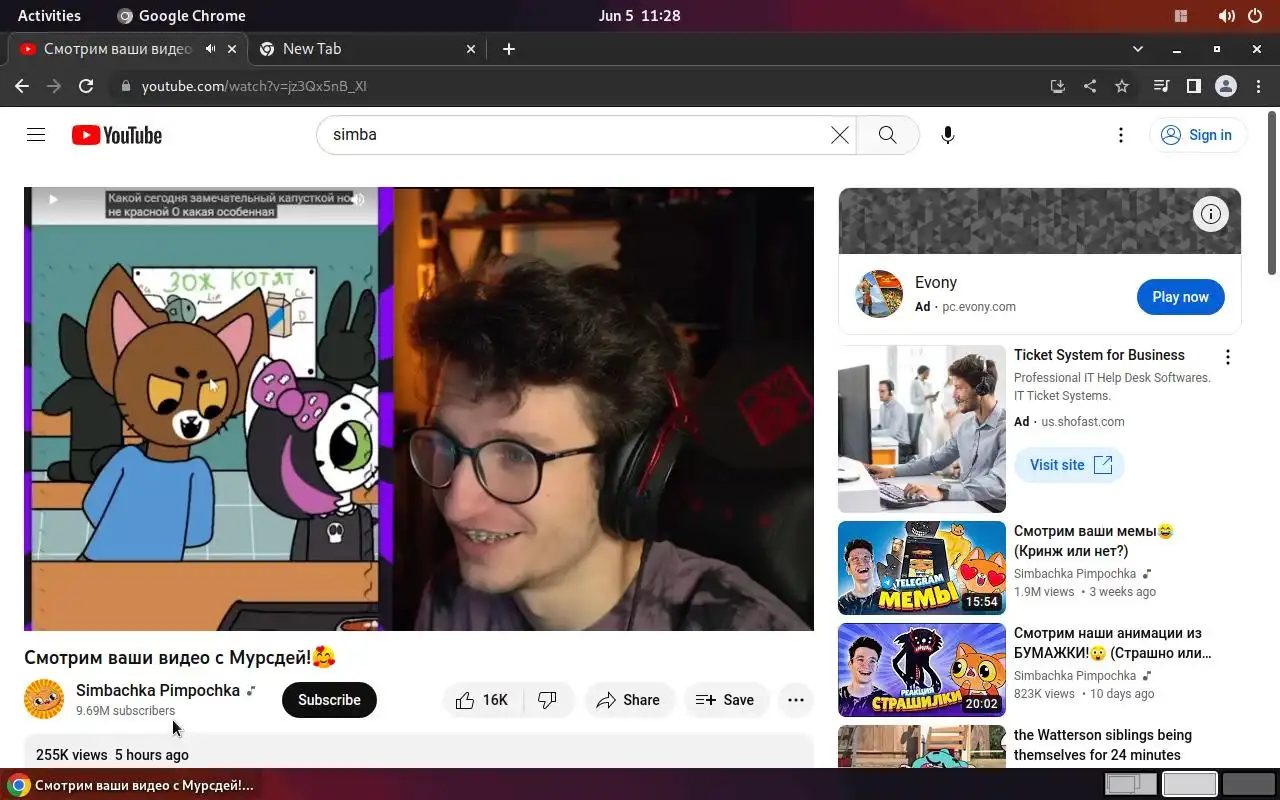The image size is (1280, 800).
Task: Open options menu for Ticket System ad
Action: click(x=1228, y=357)
